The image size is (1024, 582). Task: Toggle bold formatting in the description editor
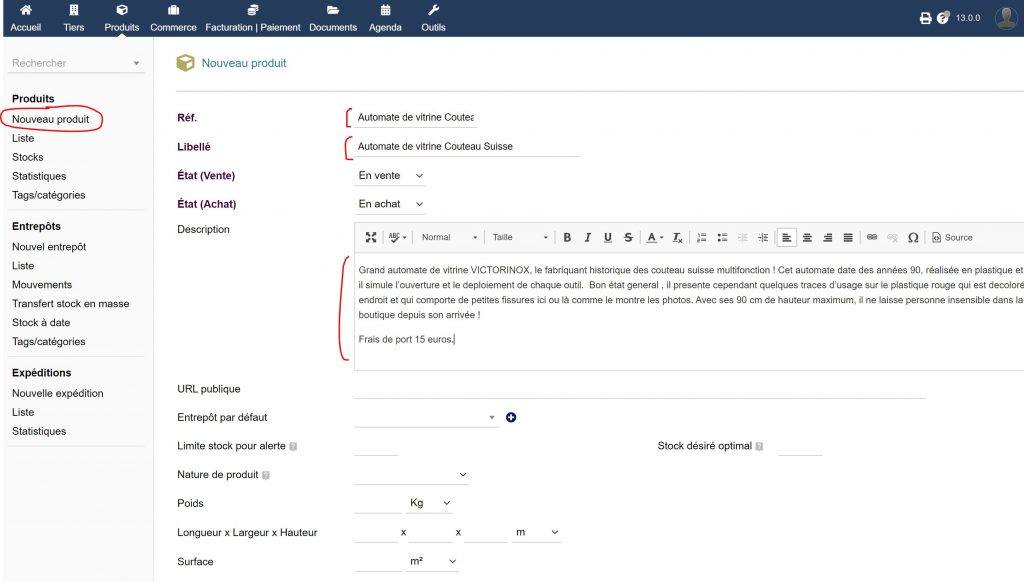(x=567, y=237)
